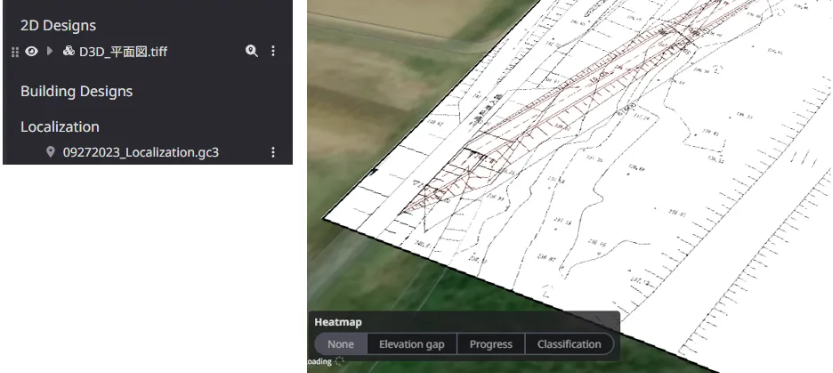Select the D3D_平面図.tiff layer name
This screenshot has height=373, width=833.
[123, 52]
